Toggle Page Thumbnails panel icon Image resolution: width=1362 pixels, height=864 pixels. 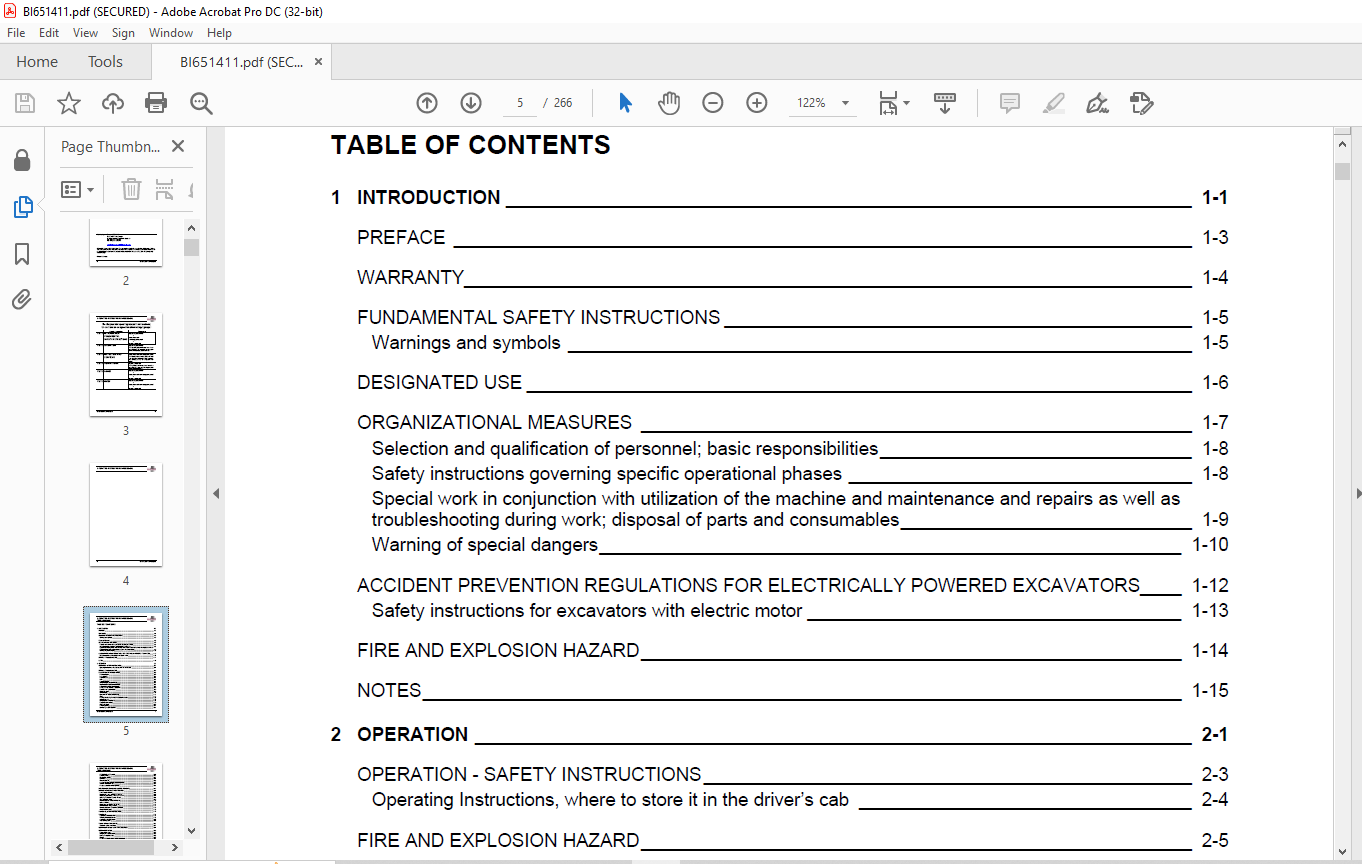22,207
